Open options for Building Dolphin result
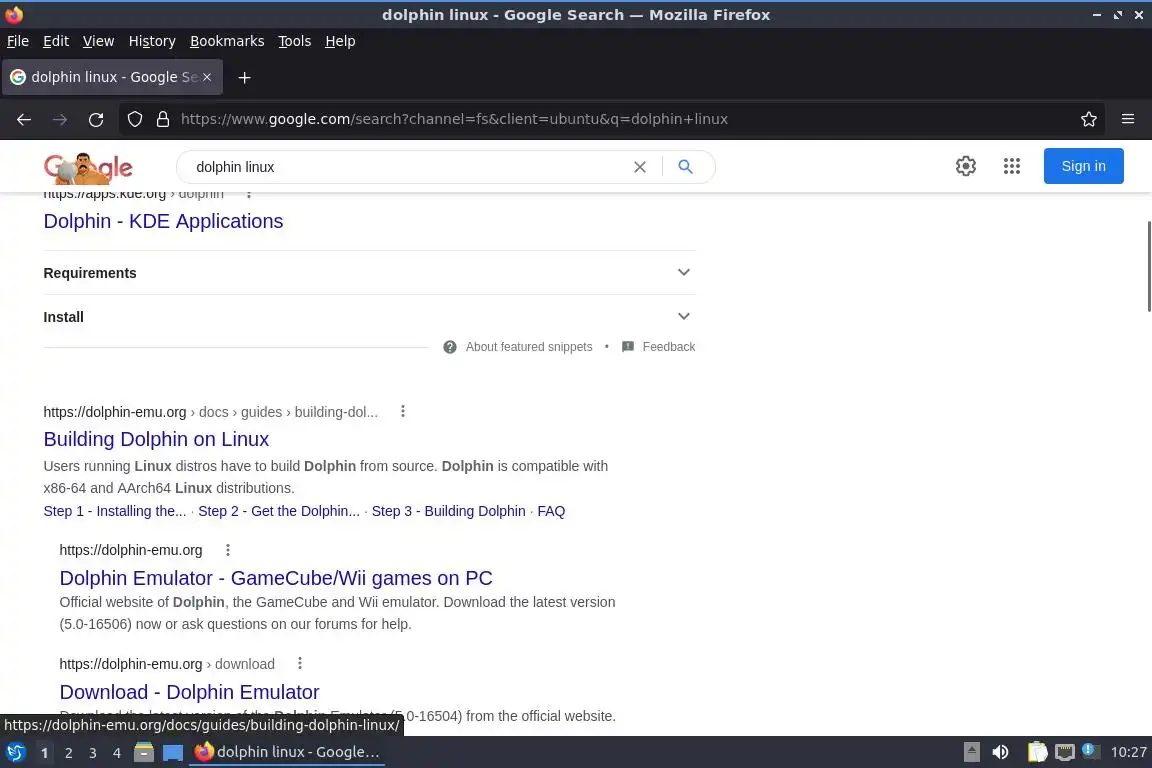This screenshot has width=1152, height=768. coord(403,412)
